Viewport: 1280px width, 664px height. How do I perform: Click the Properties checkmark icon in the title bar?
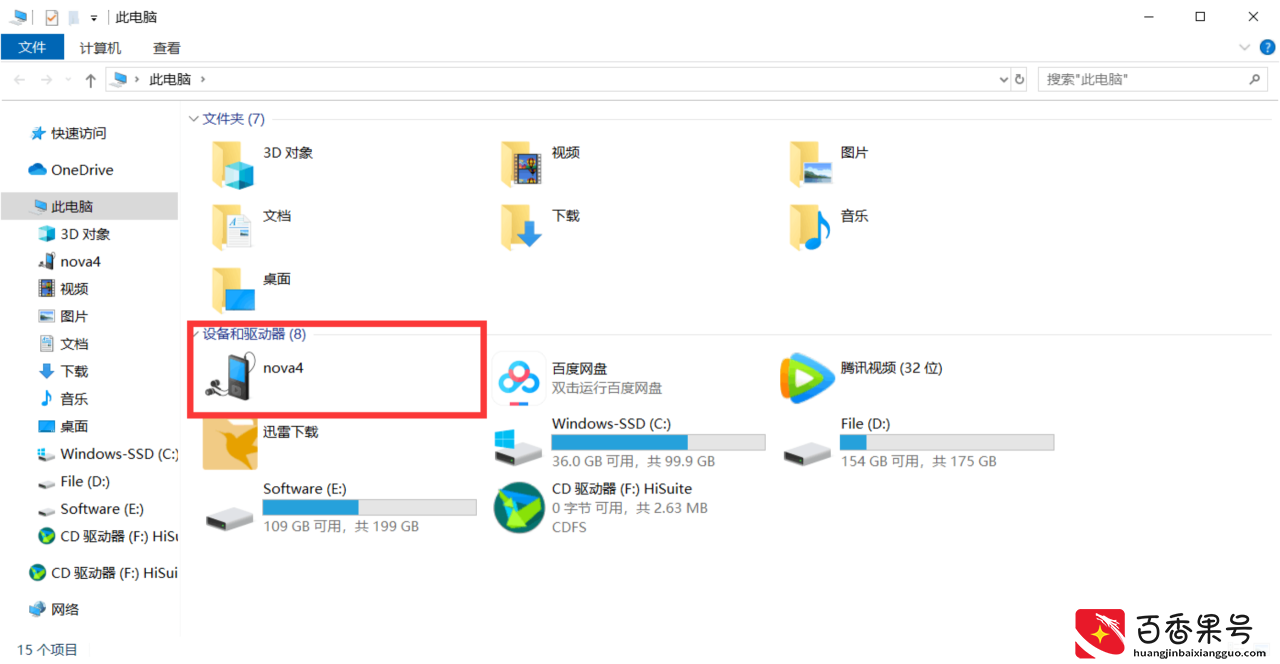click(52, 17)
